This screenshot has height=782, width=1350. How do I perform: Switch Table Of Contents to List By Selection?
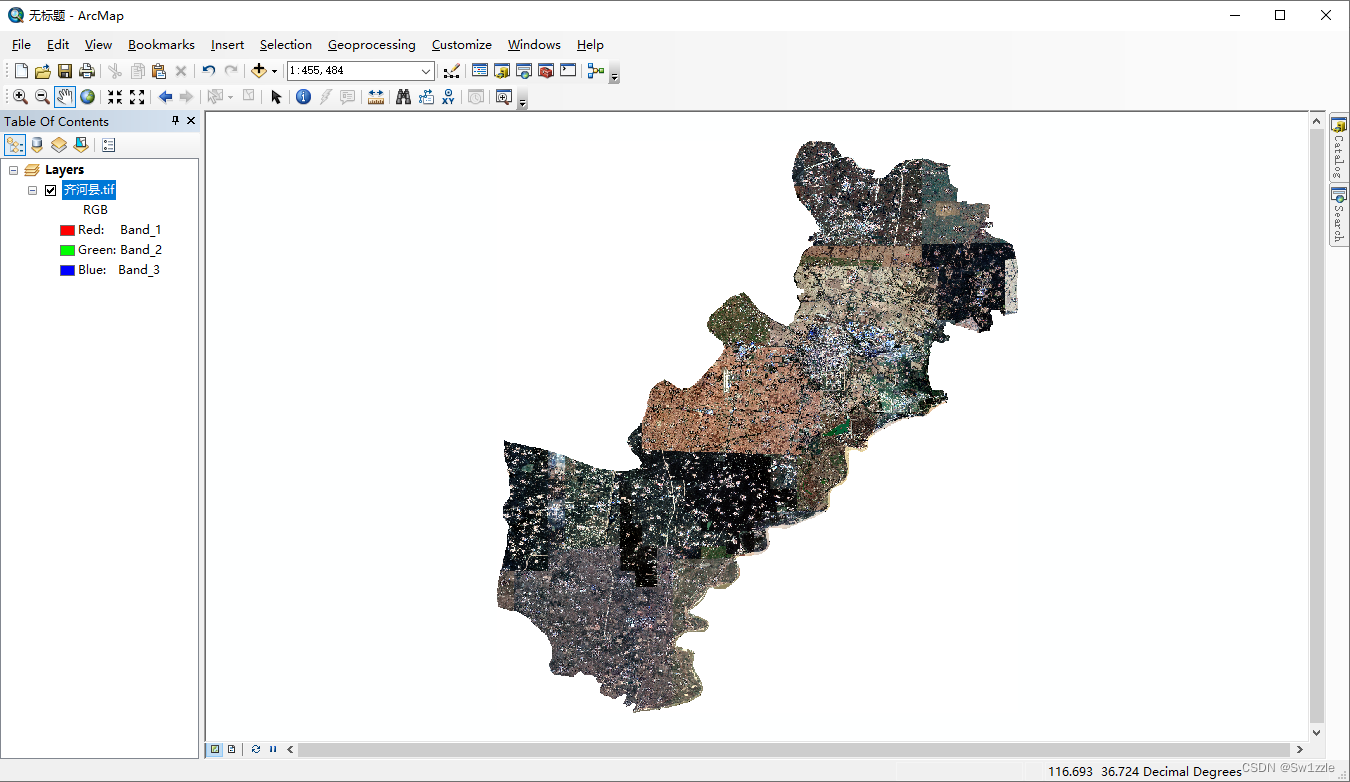tap(81, 144)
